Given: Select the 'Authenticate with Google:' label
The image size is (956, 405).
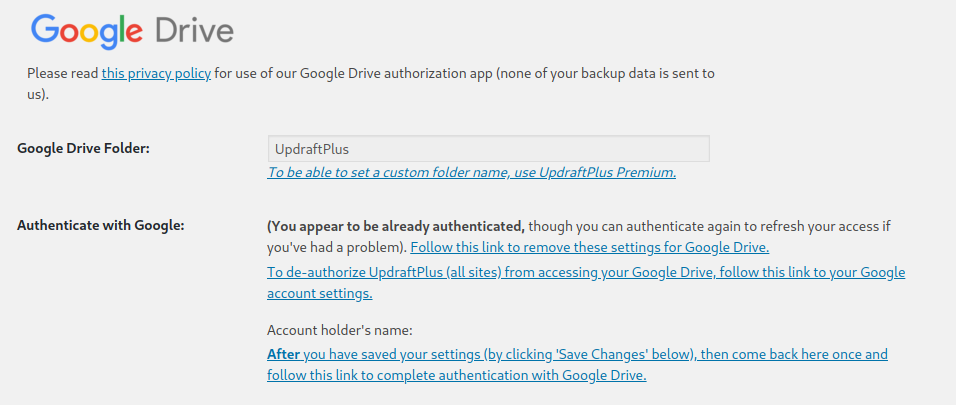Looking at the screenshot, I should click(101, 226).
